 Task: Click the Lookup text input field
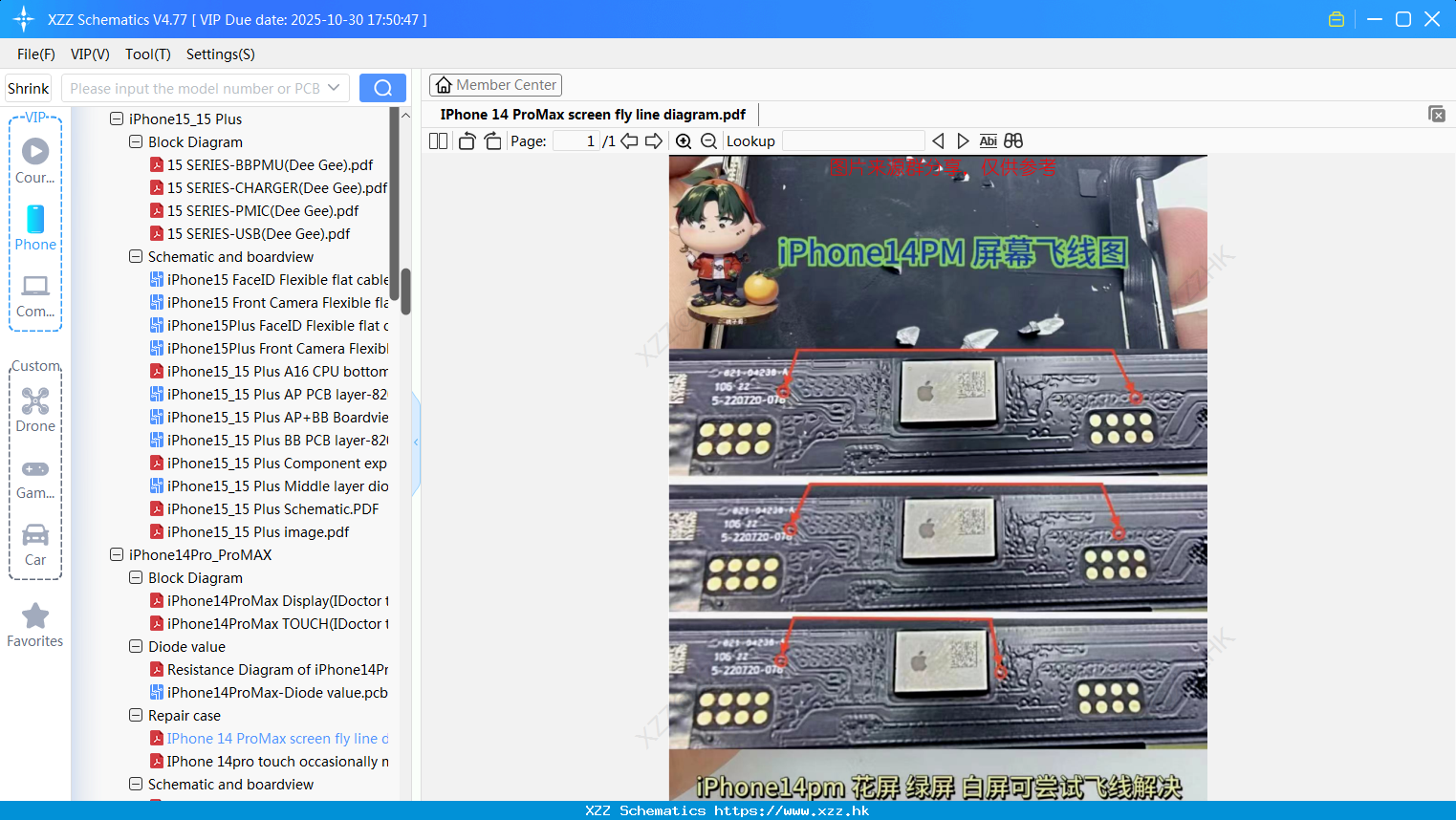pyautogui.click(x=854, y=141)
